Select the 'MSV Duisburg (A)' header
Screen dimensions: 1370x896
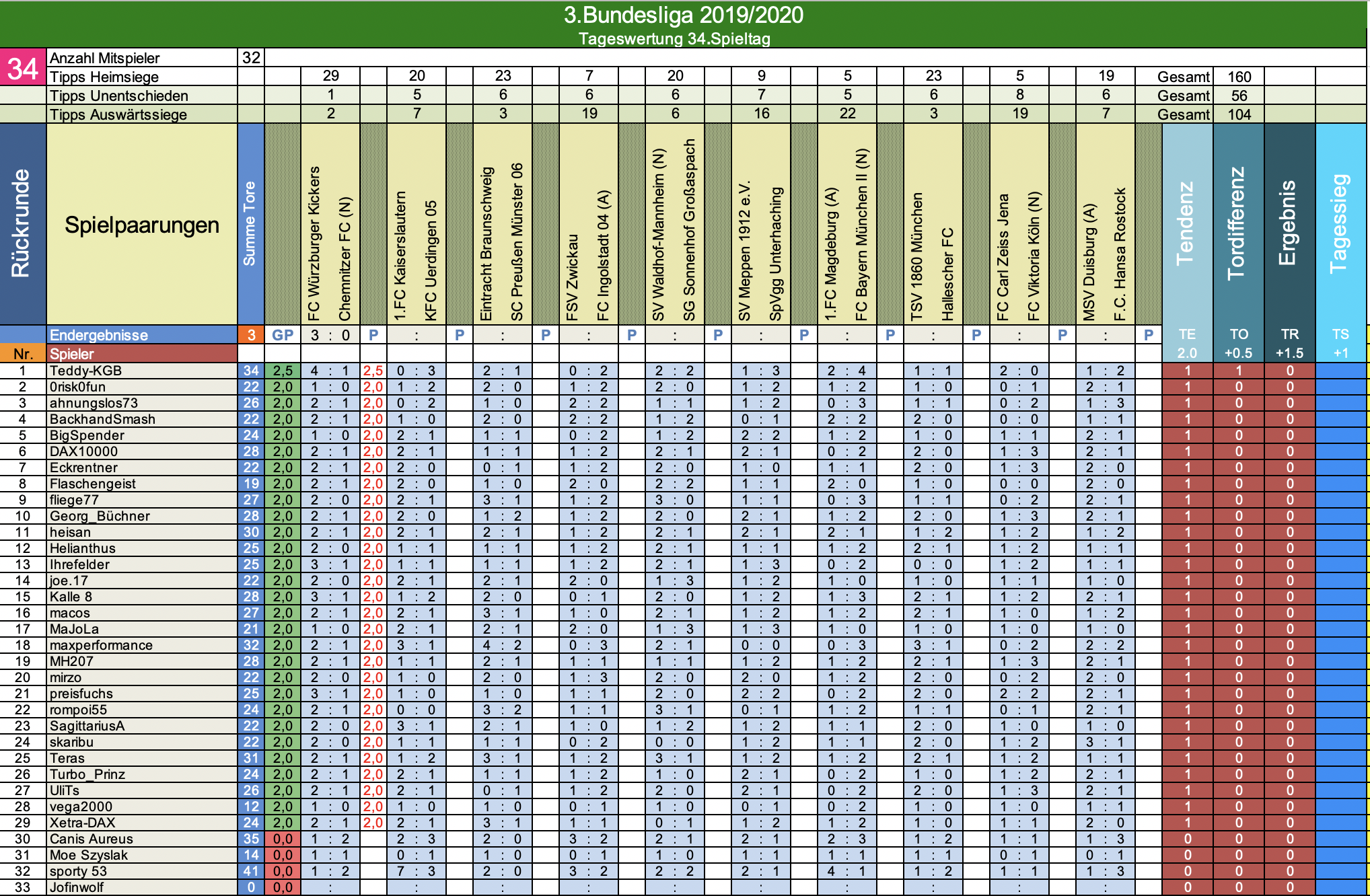1089,262
